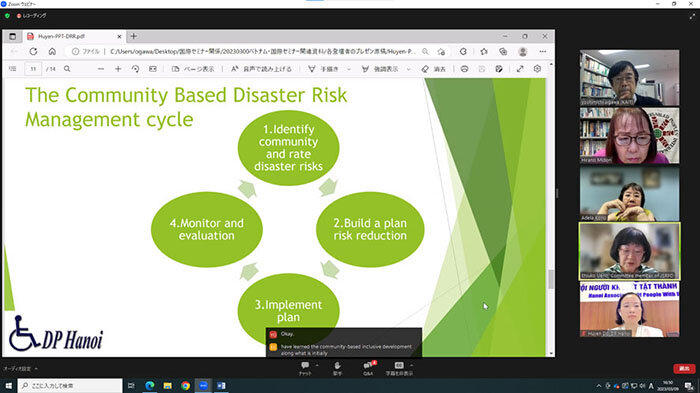Screen dimensions: 700x393
Task: Zoom icon in address bar
Action: [x=425, y=52]
